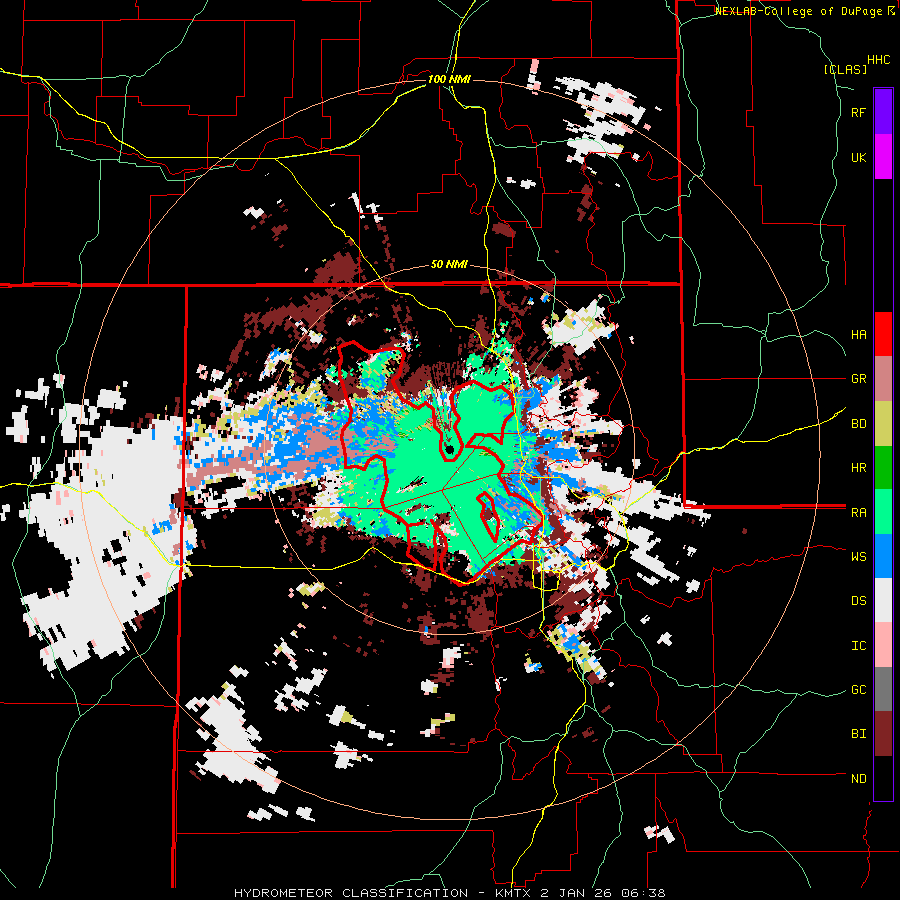900x900 pixels.
Task: Click the HR legend label
Action: [x=858, y=468]
